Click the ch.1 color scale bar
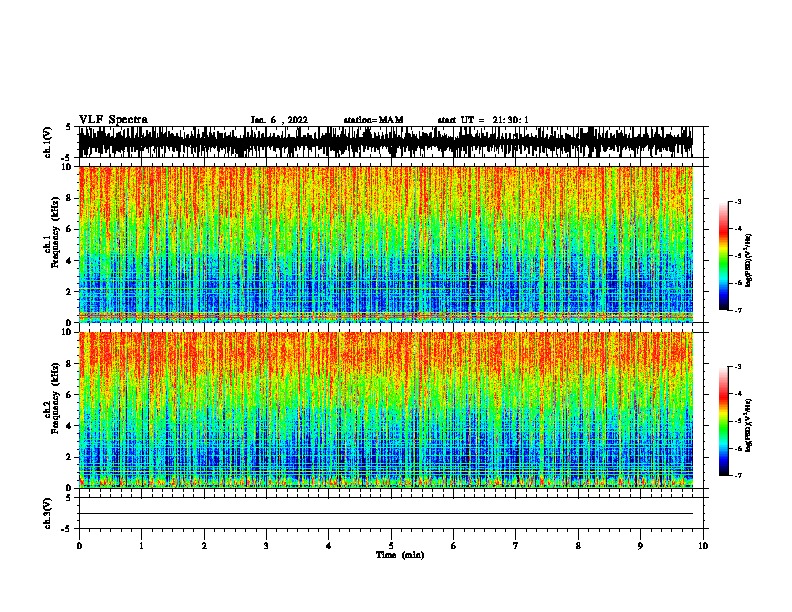The image size is (792, 612). click(724, 256)
